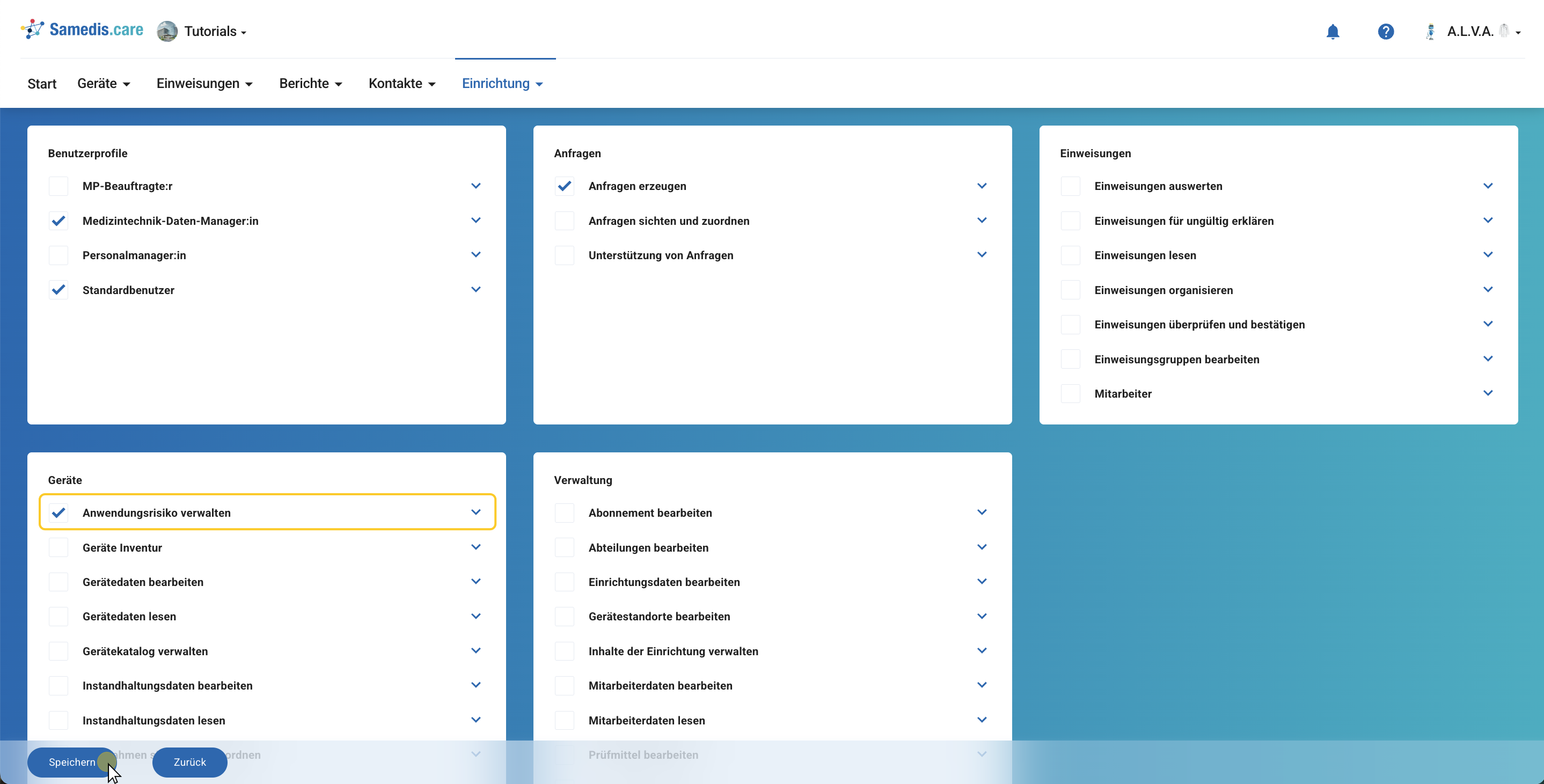Click the notification bell icon
The image size is (1544, 784).
pyautogui.click(x=1332, y=32)
